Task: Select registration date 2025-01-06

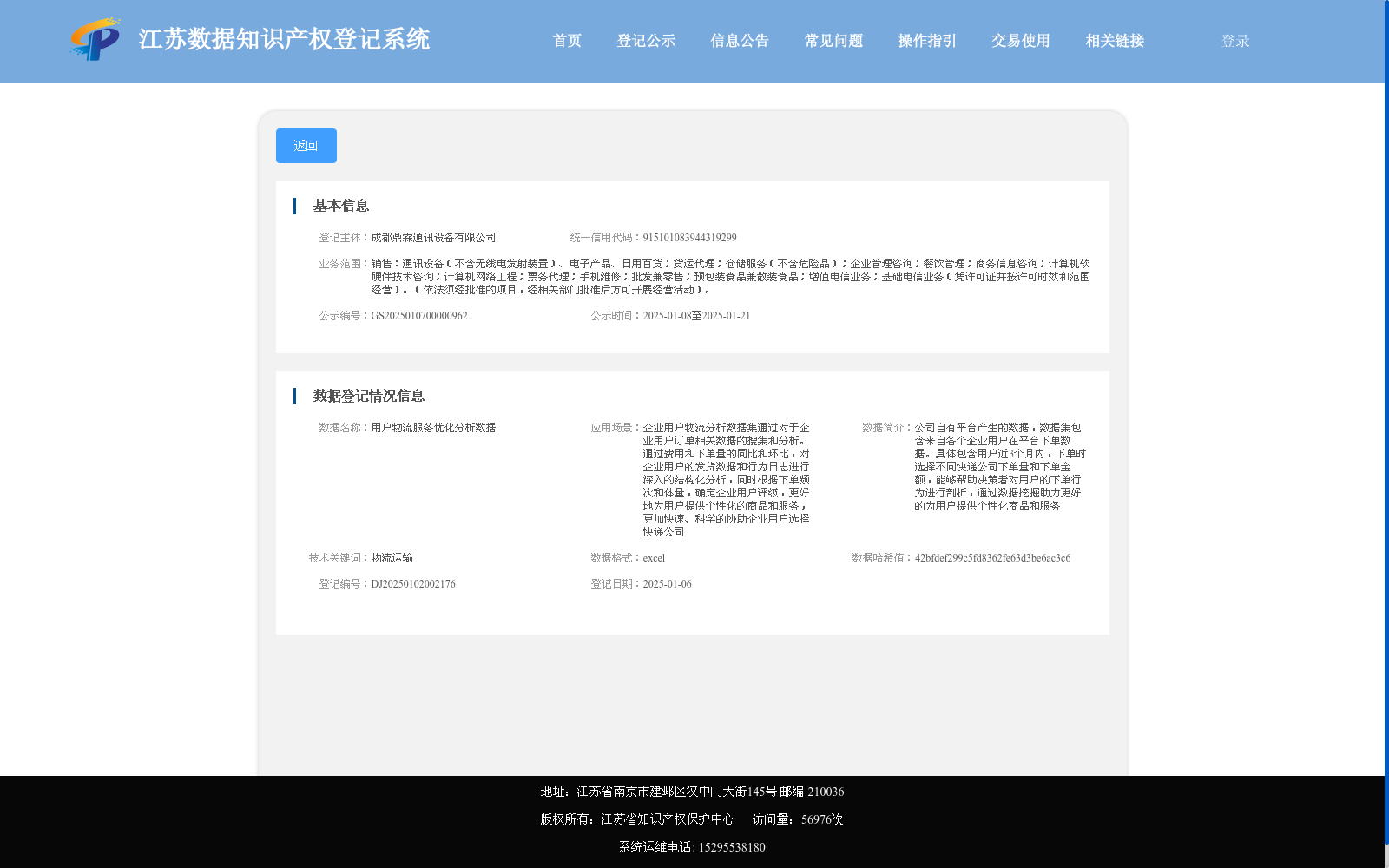Action: pos(667,584)
